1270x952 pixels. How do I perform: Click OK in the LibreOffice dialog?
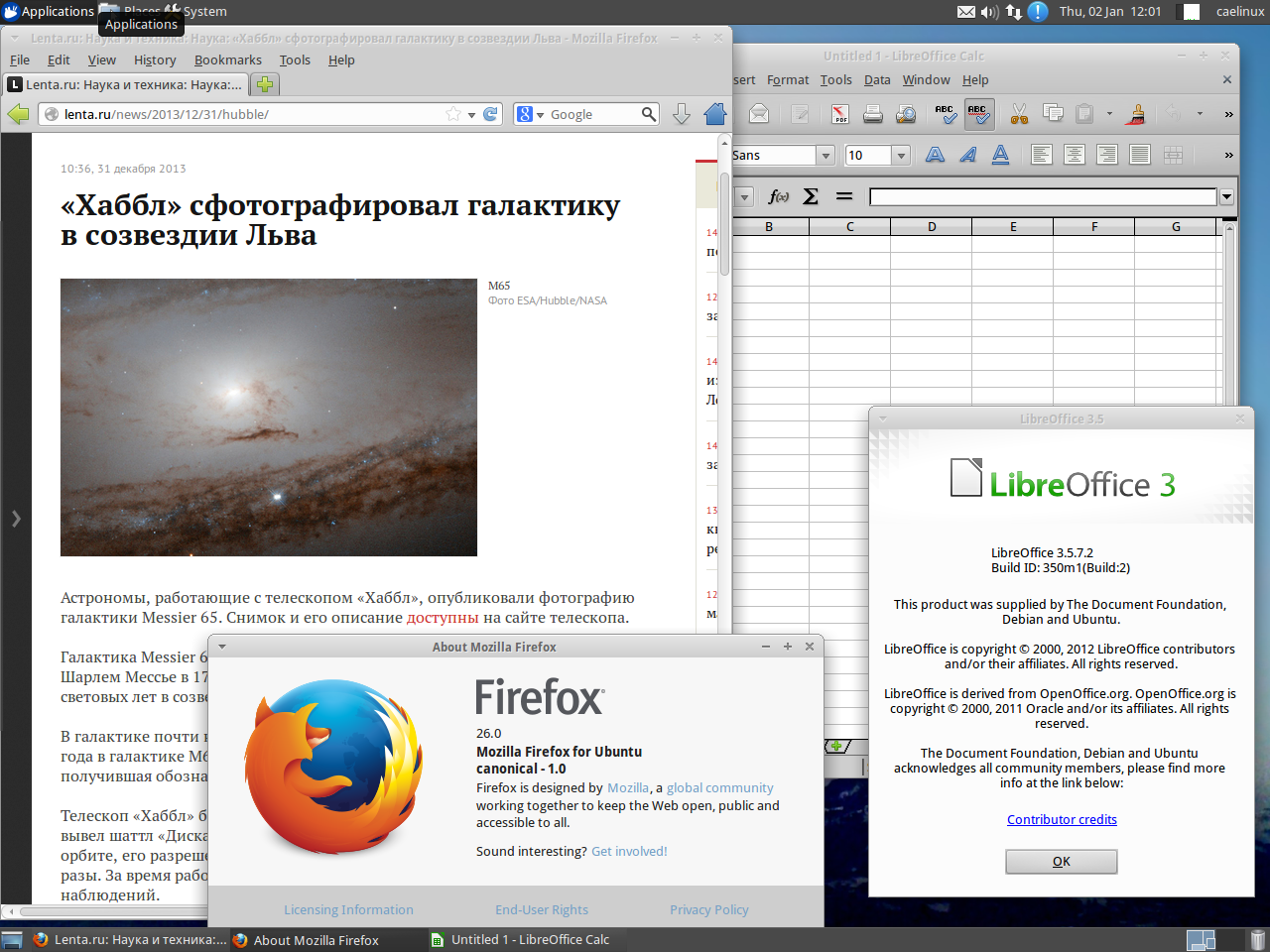(x=1061, y=862)
